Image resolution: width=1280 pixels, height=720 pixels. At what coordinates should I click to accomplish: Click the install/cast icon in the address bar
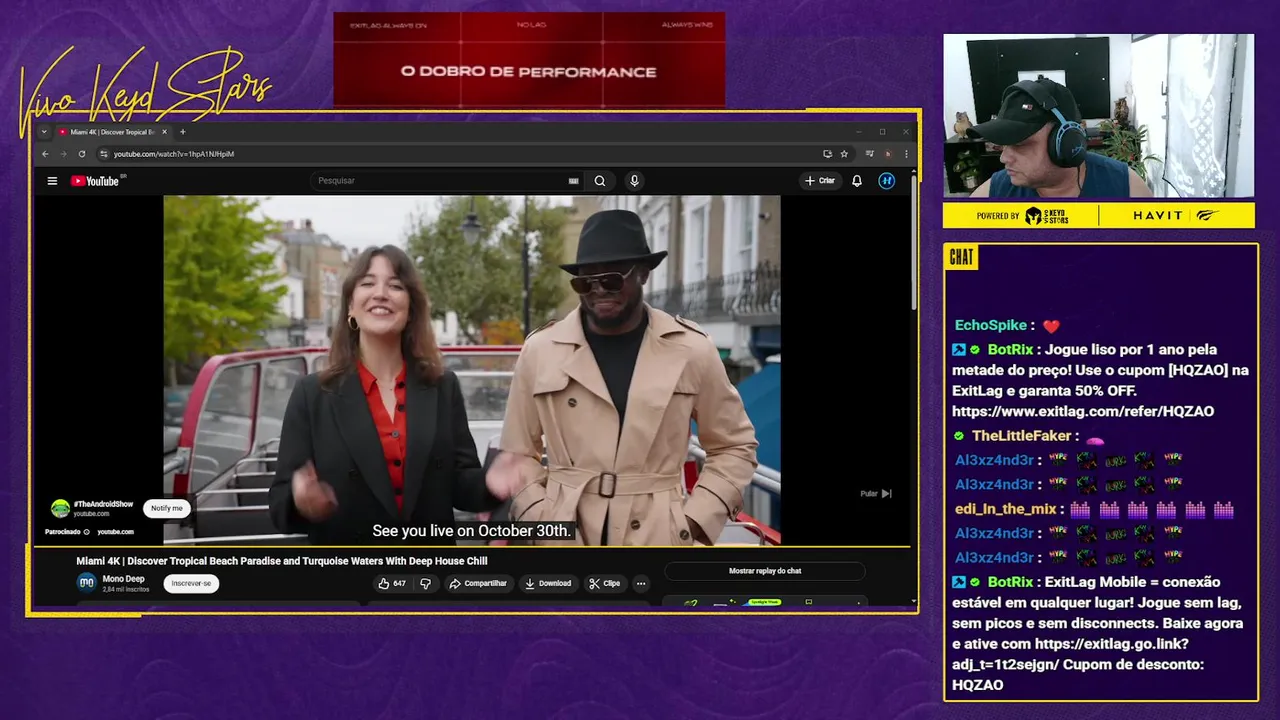(827, 154)
